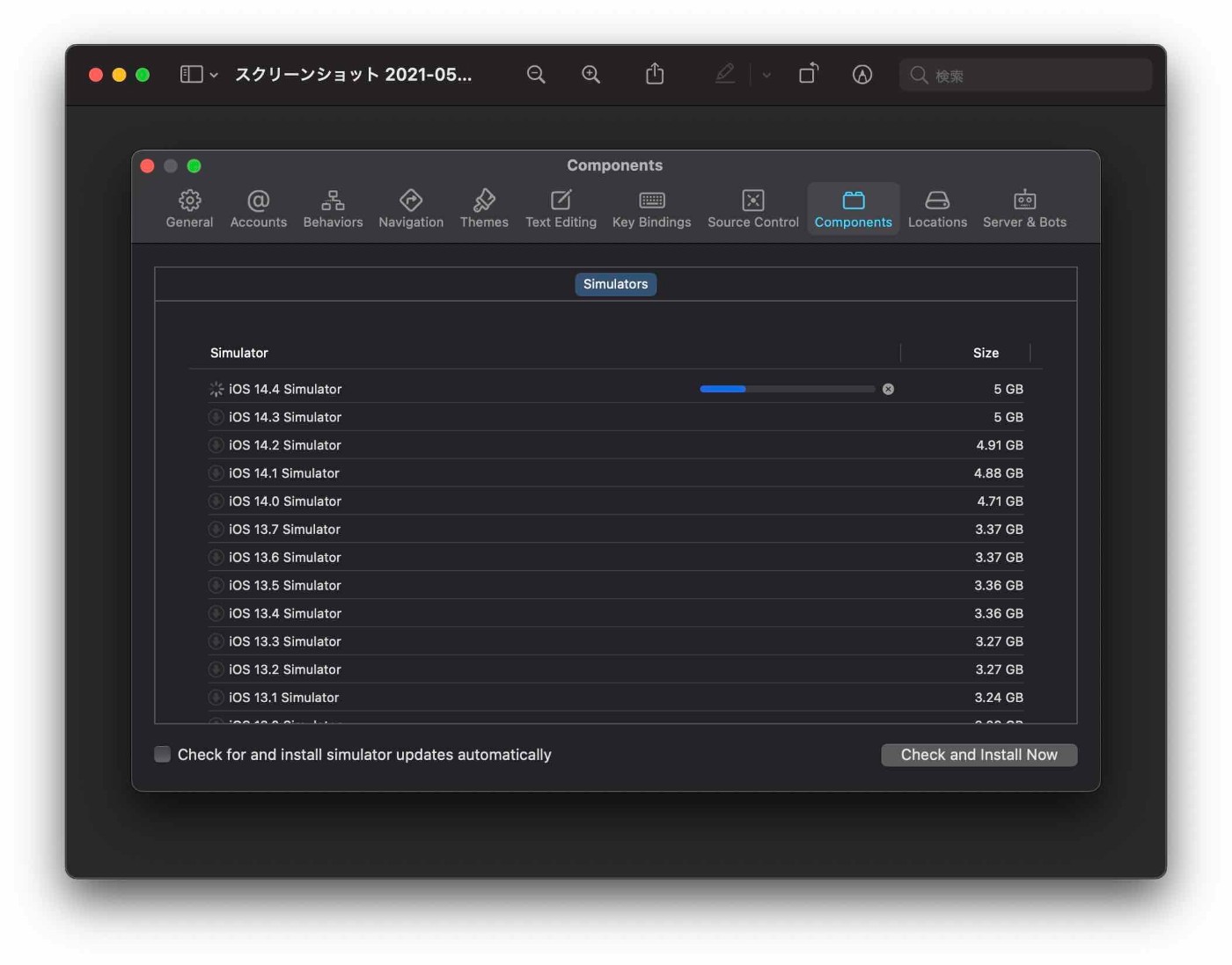Toggle the Preview sidebar view button

[191, 75]
